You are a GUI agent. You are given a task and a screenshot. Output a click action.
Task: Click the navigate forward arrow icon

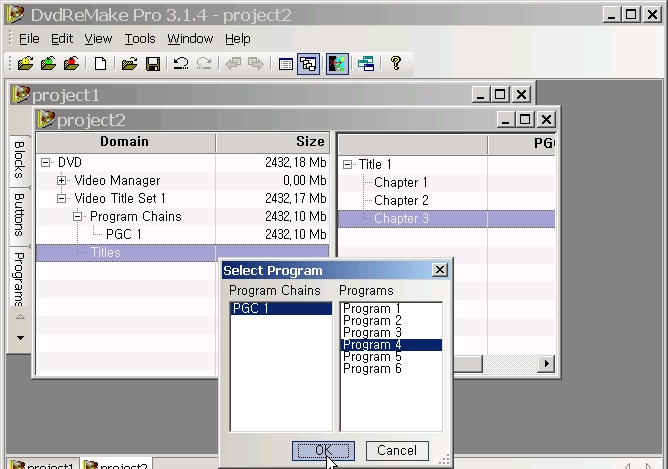256,64
